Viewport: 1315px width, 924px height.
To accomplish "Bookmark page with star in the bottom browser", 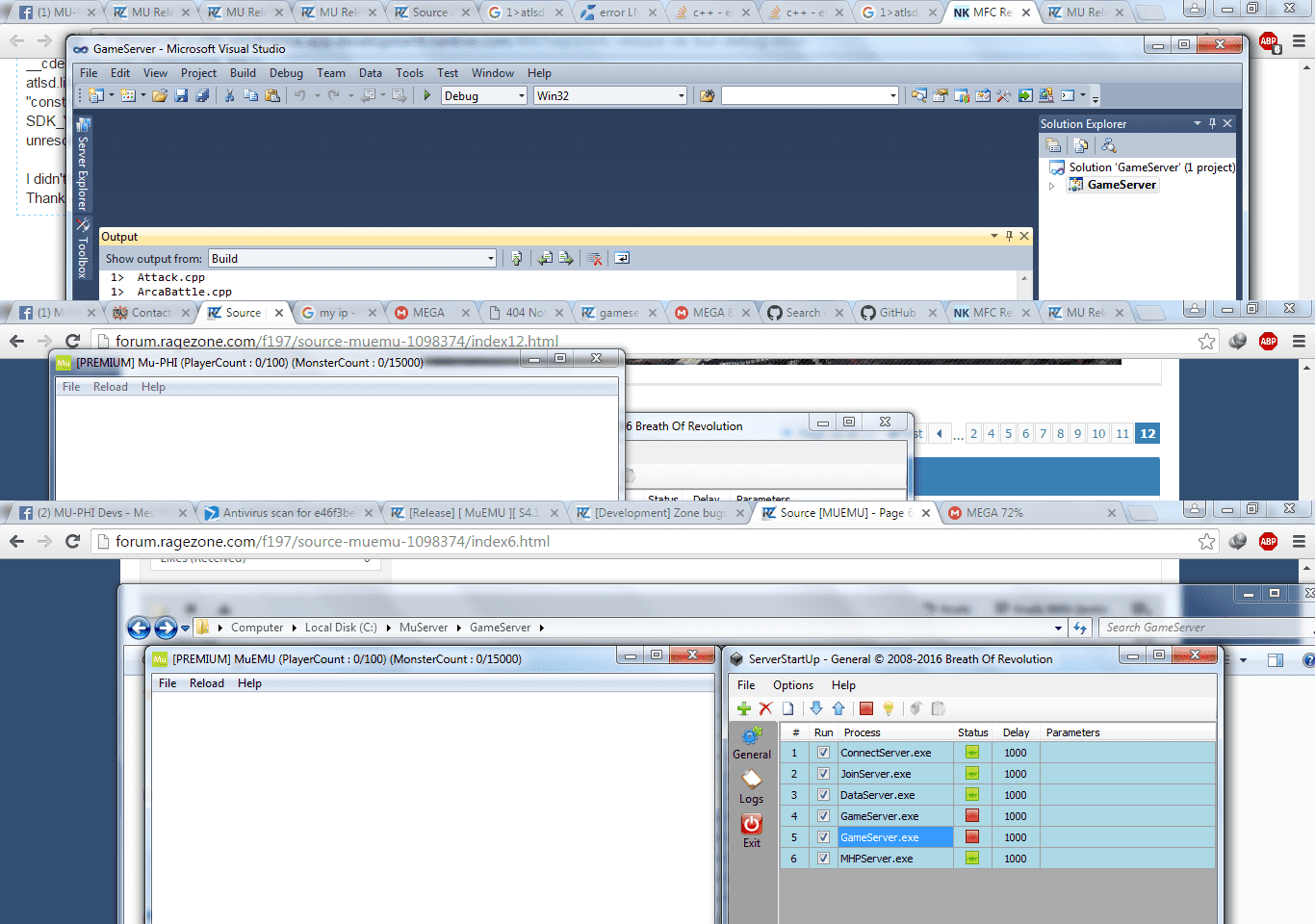I will tap(1206, 542).
